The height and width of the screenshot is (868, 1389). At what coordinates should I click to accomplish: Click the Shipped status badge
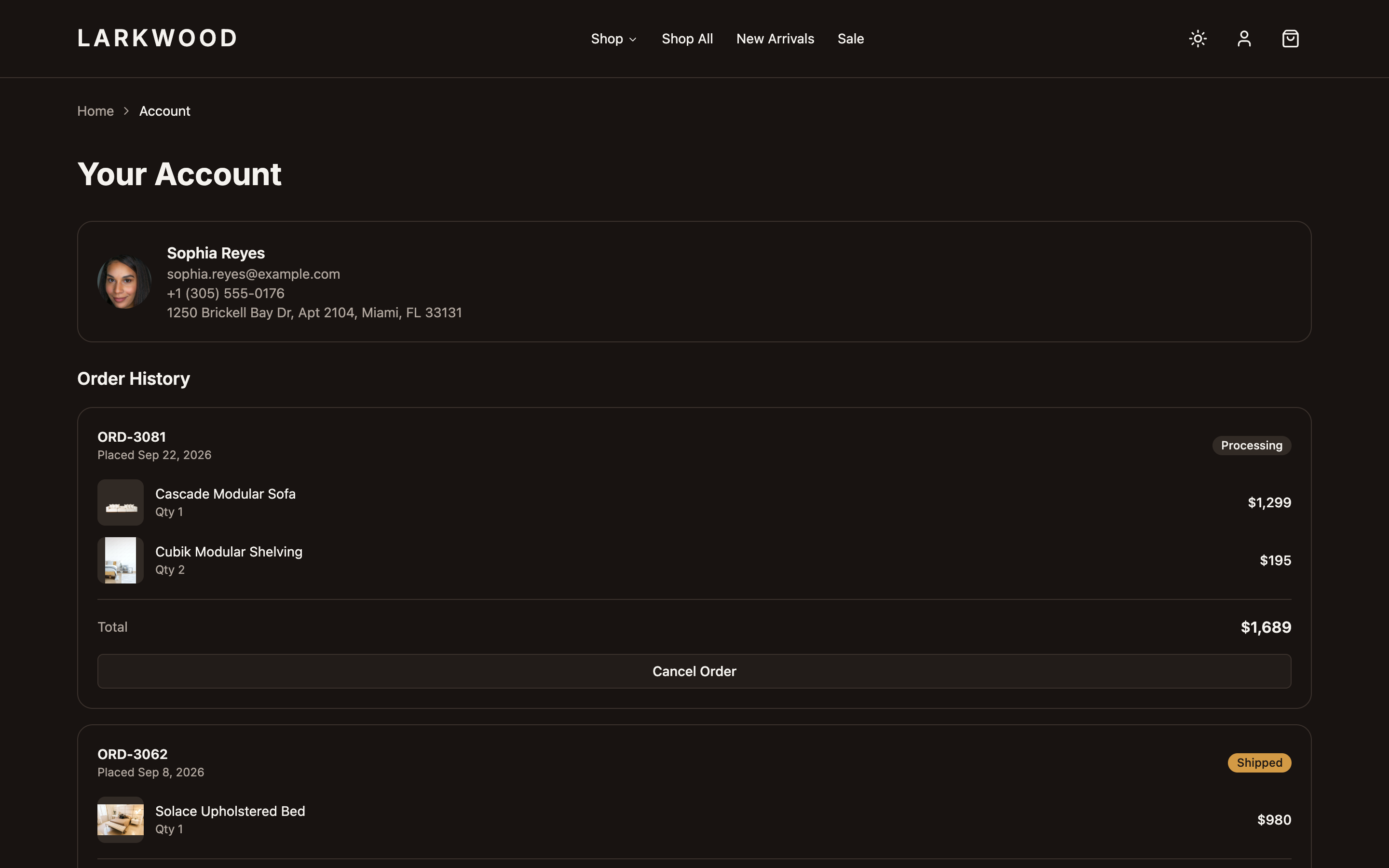click(1259, 762)
